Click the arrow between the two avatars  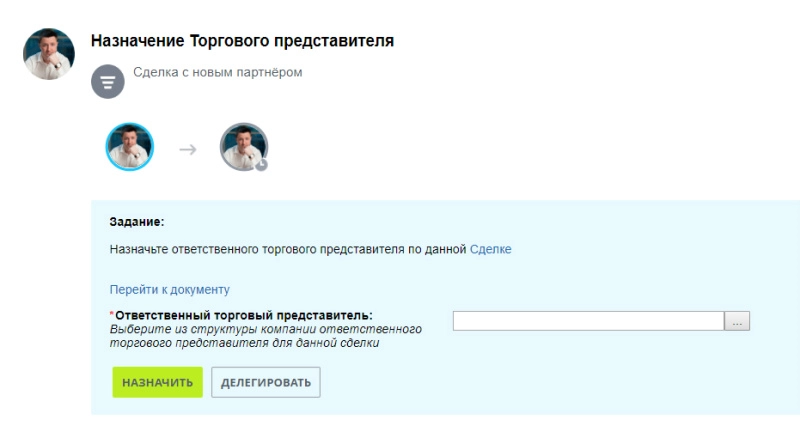[x=187, y=149]
